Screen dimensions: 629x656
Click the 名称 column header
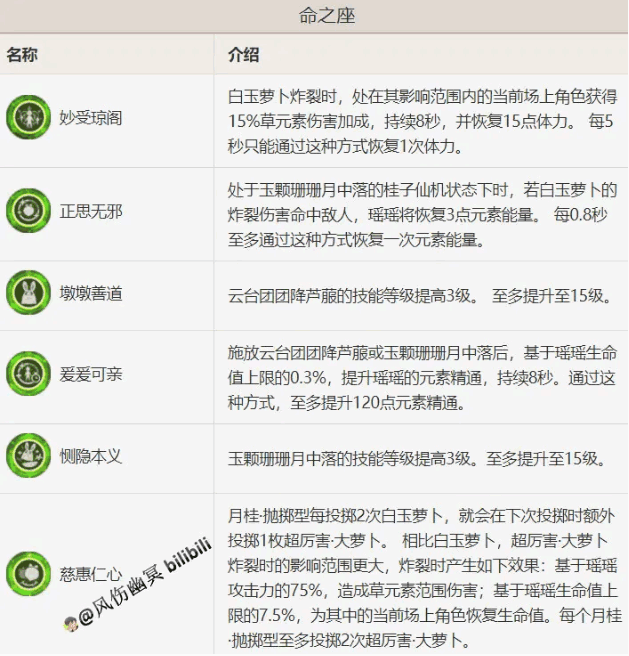pyautogui.click(x=22, y=55)
